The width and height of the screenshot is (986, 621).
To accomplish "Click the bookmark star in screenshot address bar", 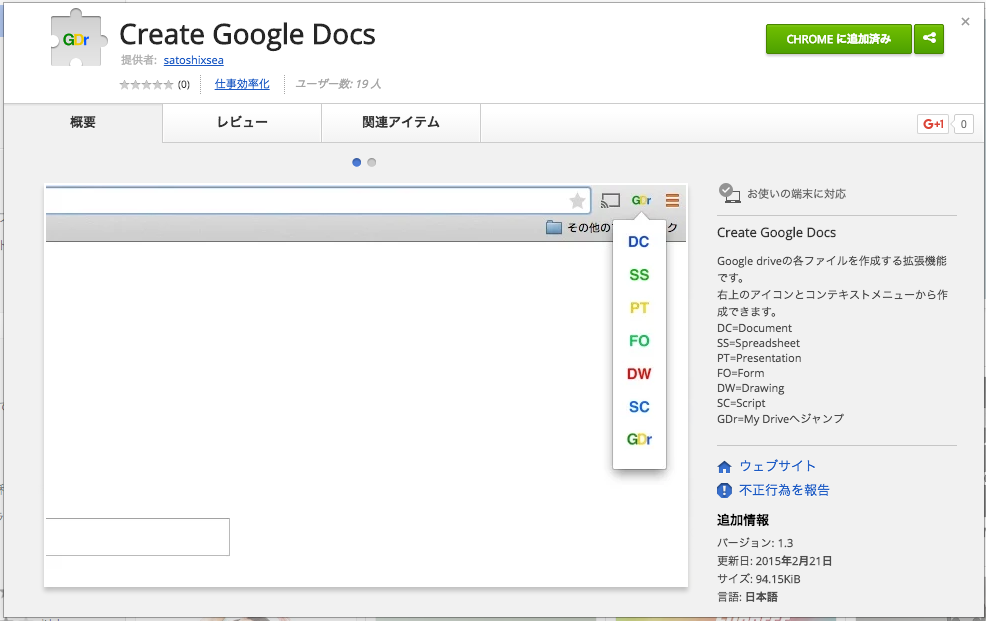I will [x=577, y=201].
